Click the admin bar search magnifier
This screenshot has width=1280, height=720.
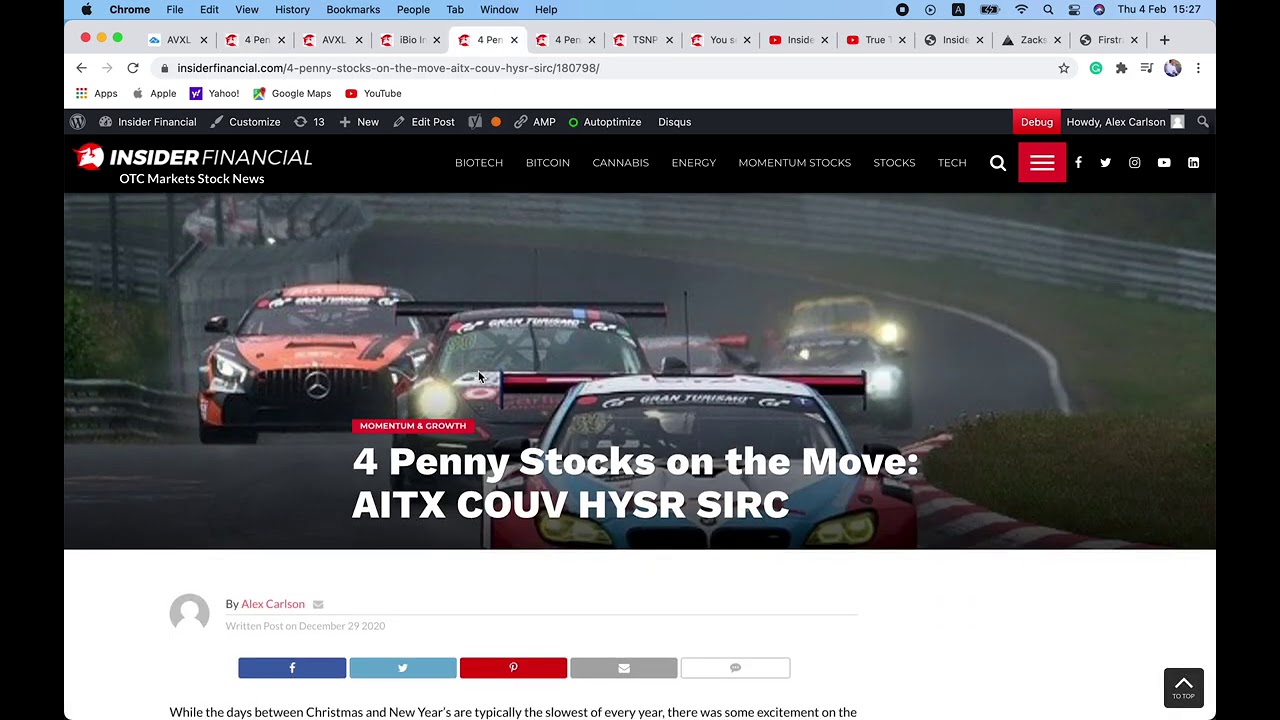1203,122
